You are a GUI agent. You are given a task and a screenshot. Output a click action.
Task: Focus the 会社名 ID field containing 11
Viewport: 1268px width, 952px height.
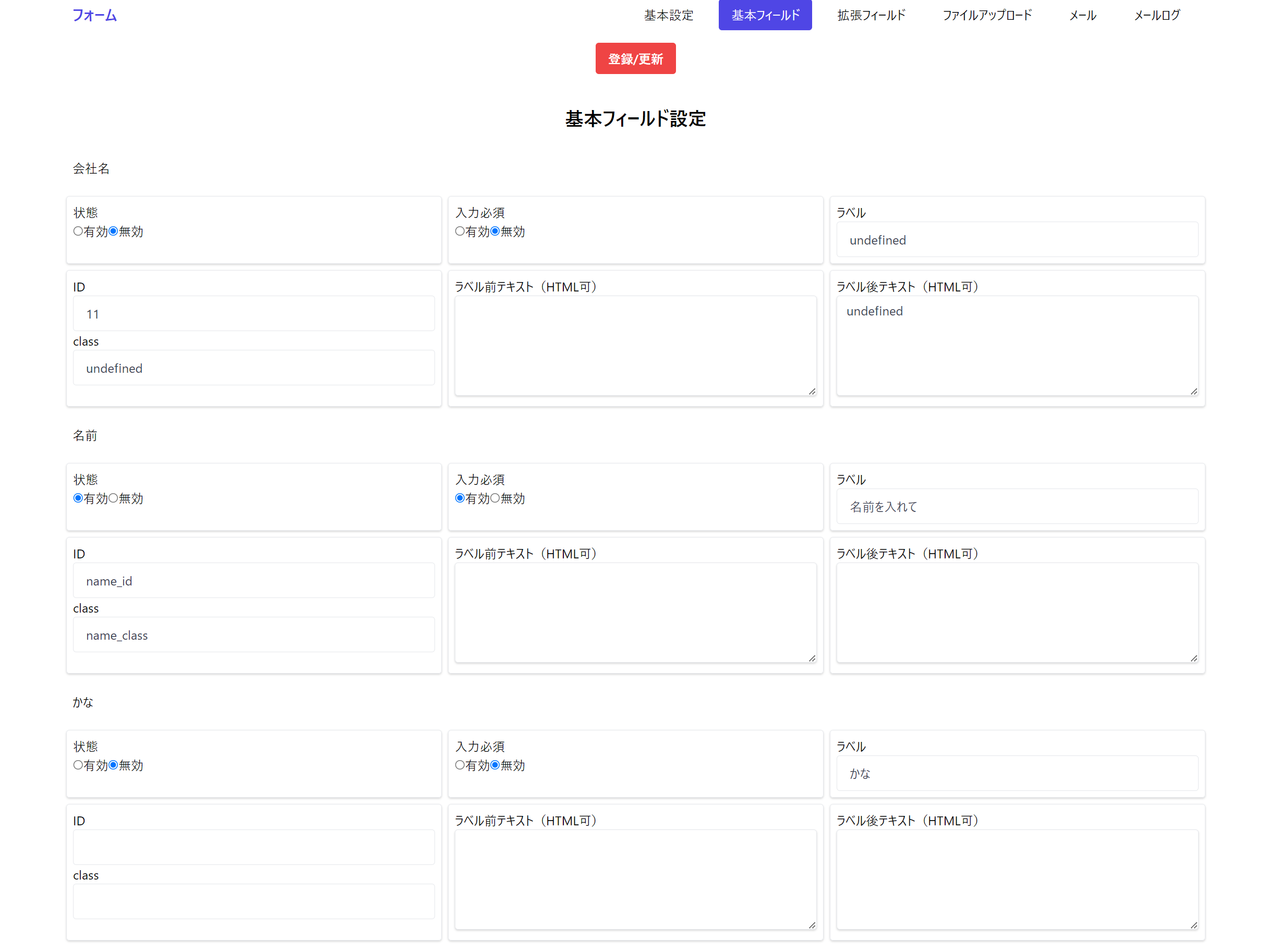point(253,313)
